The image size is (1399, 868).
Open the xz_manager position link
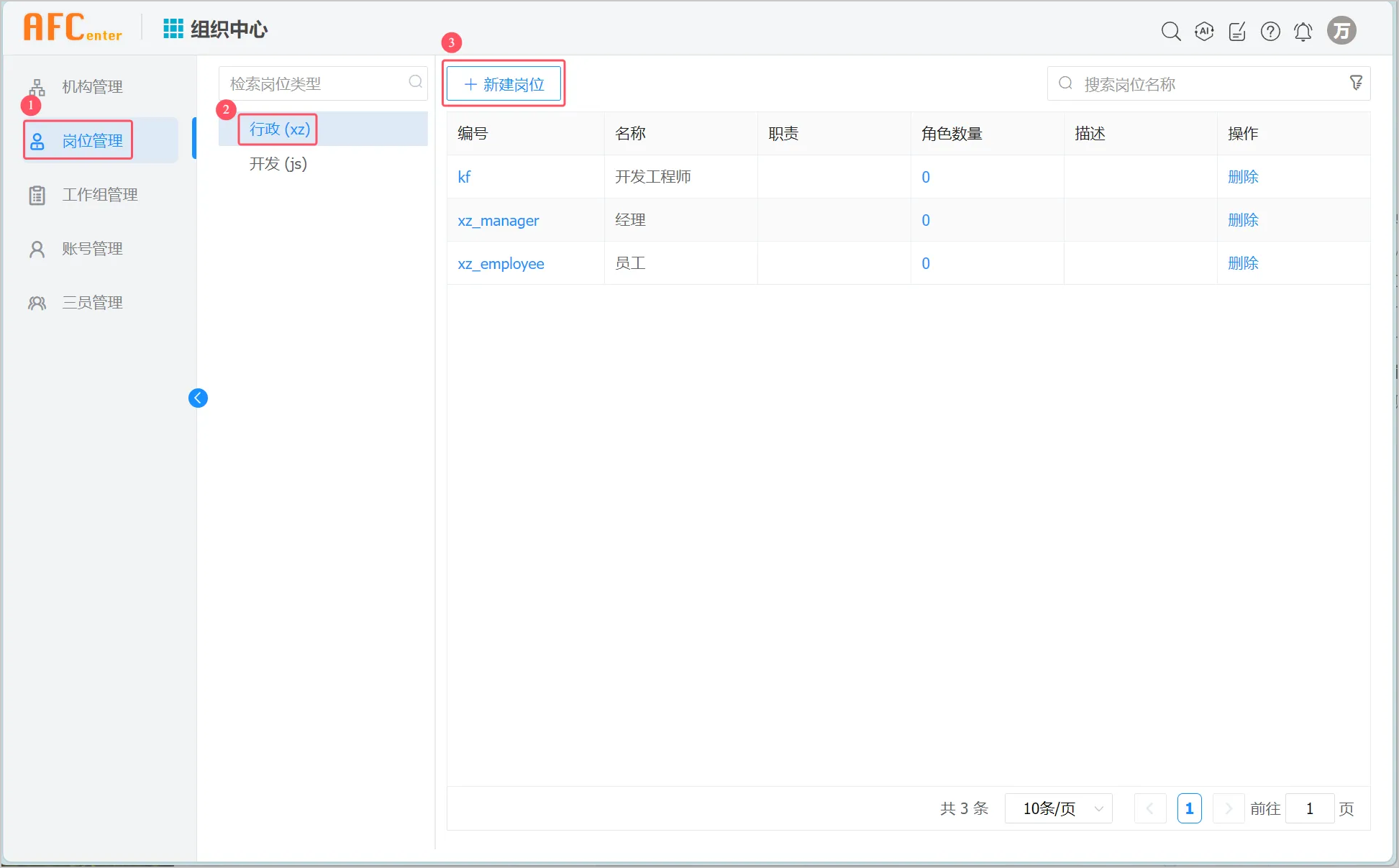pyautogui.click(x=498, y=221)
